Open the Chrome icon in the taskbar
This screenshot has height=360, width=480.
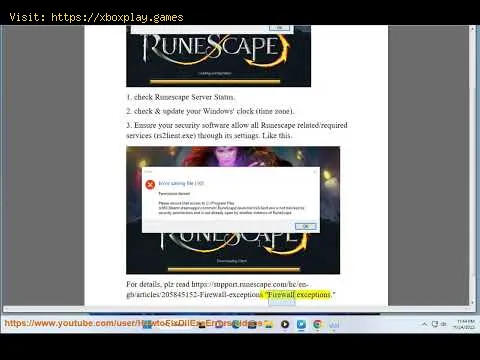[317, 324]
